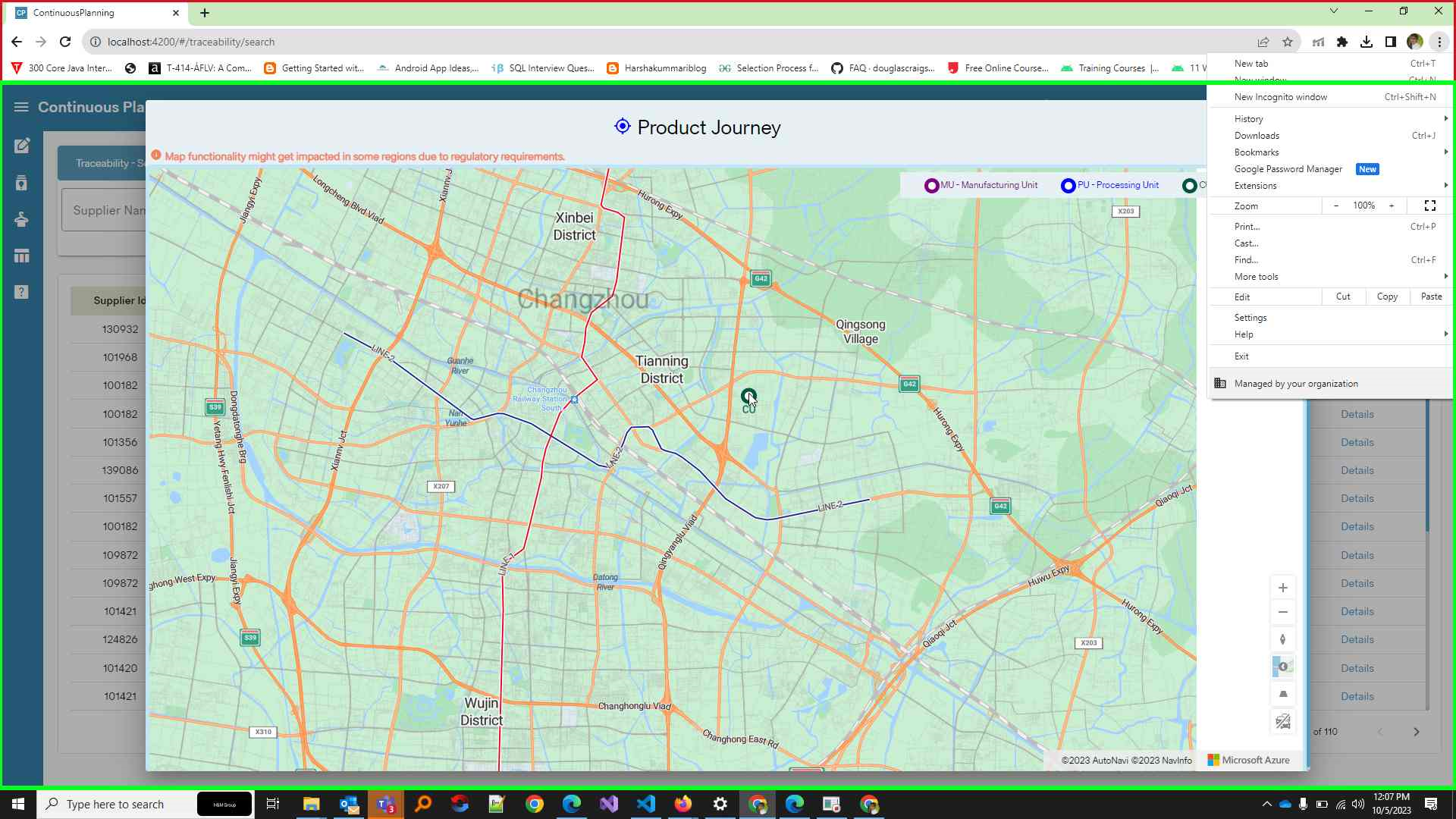Open Chrome downloads tray icon

pos(1367,42)
